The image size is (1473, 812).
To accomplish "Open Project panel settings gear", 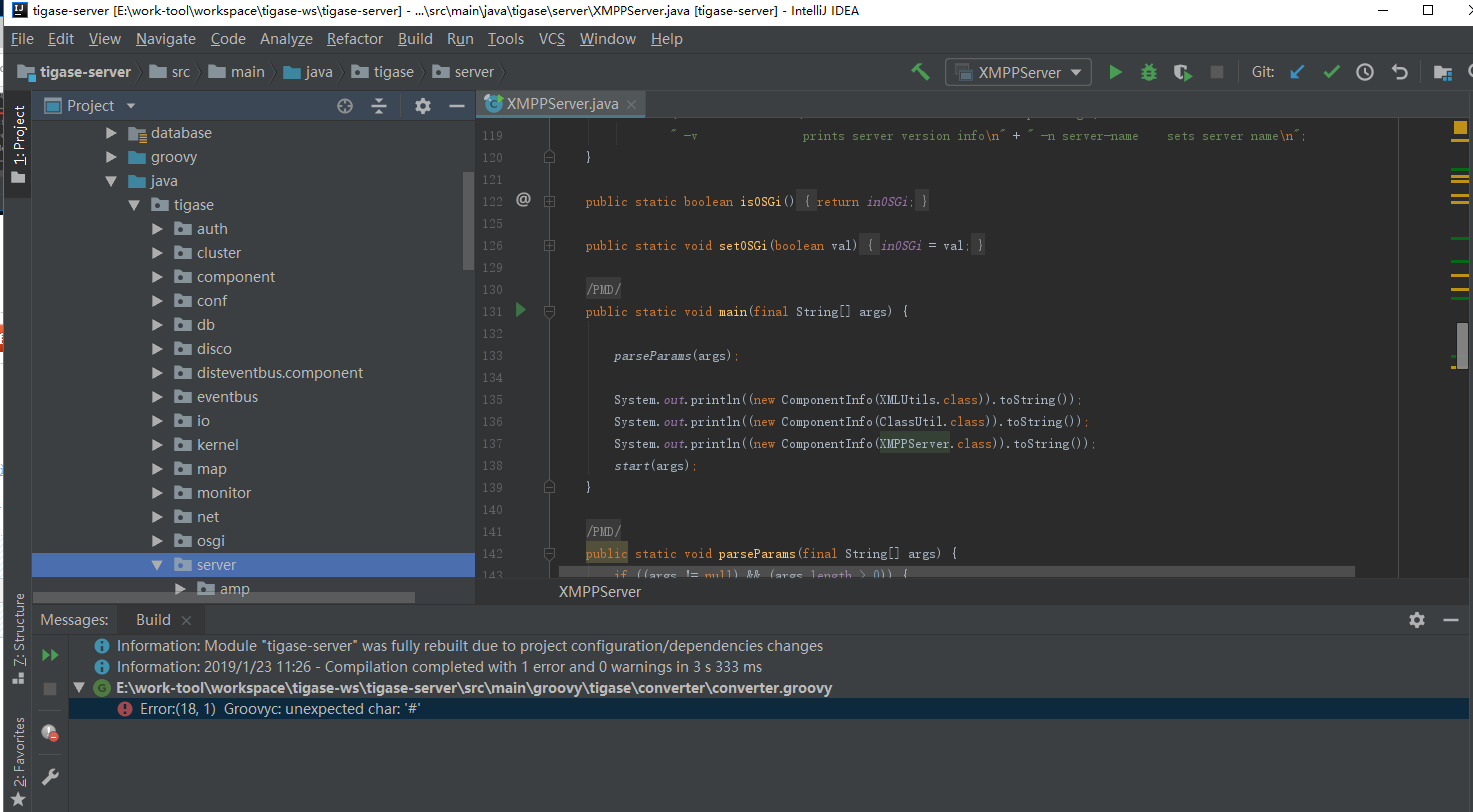I will pyautogui.click(x=423, y=106).
